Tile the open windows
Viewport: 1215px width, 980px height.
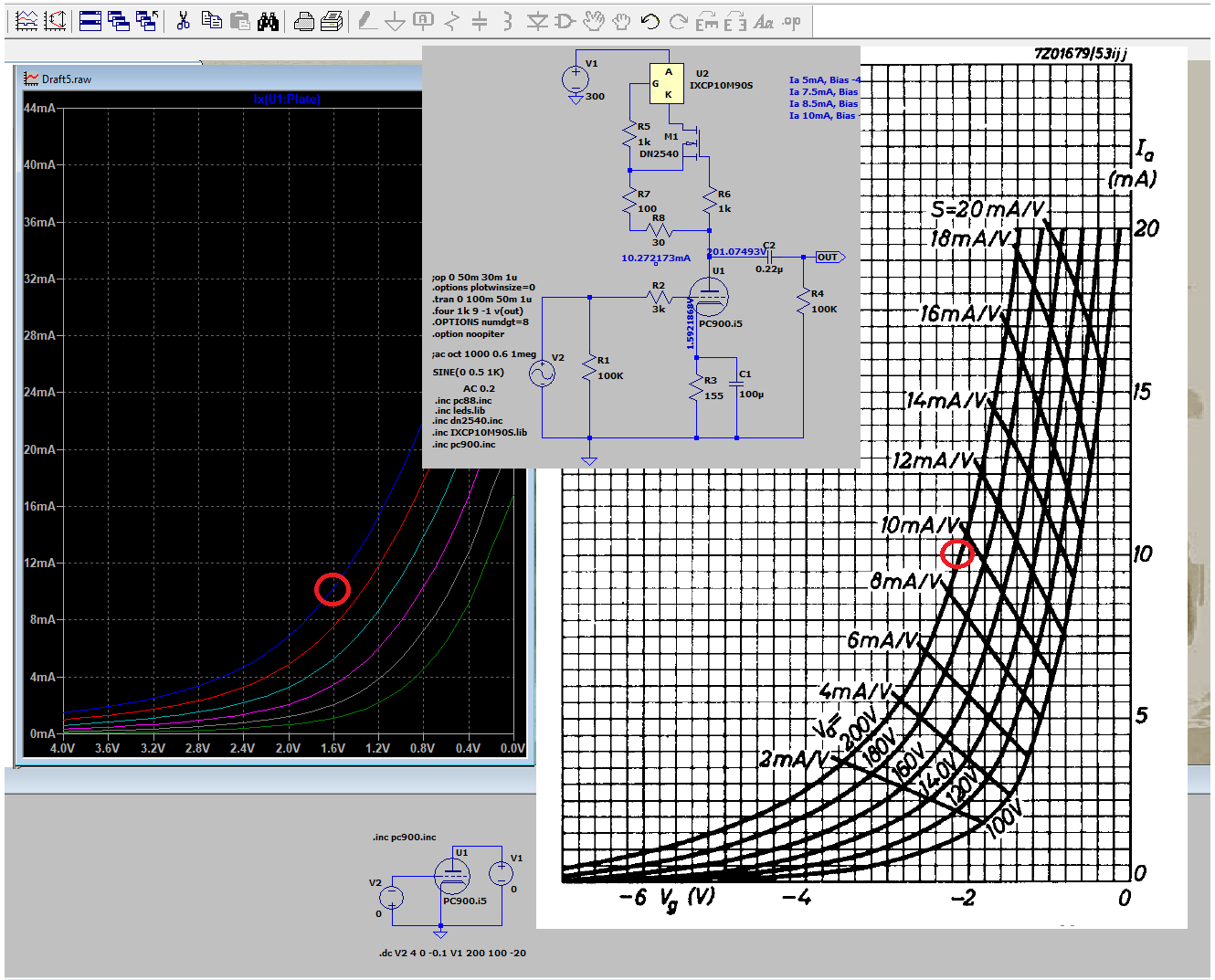pos(90,20)
